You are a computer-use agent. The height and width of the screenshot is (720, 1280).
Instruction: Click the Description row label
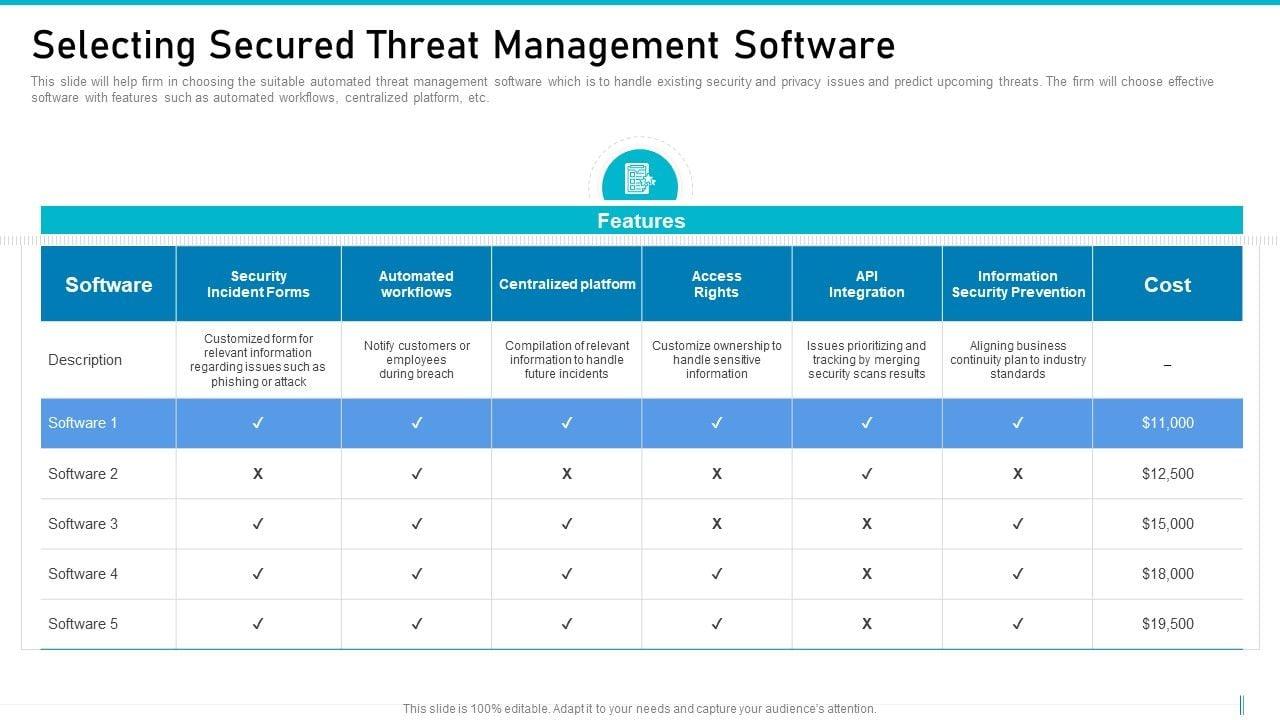tap(85, 360)
